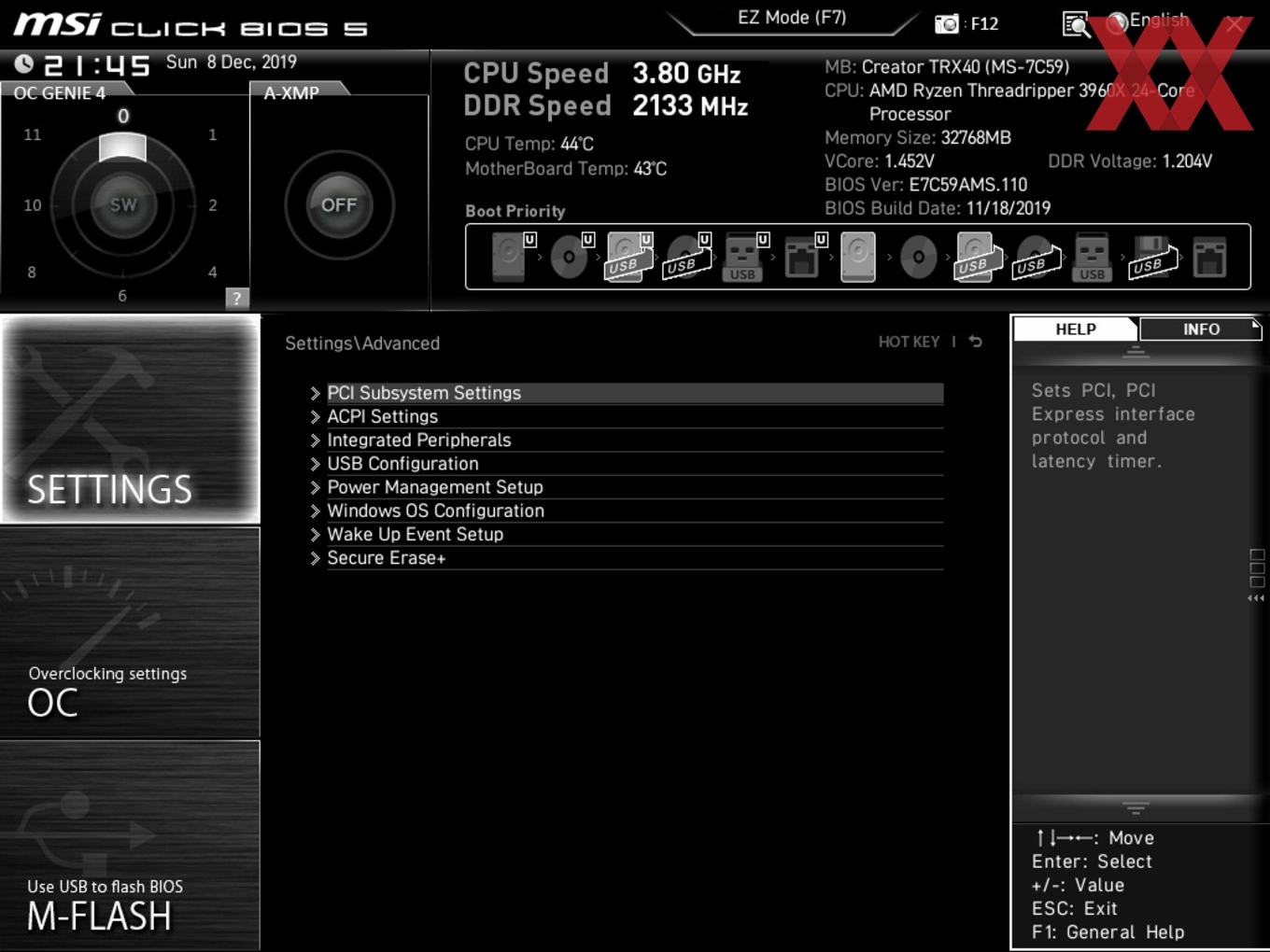The image size is (1270, 952).
Task: Click the clock icon beside the time
Action: coord(24,63)
